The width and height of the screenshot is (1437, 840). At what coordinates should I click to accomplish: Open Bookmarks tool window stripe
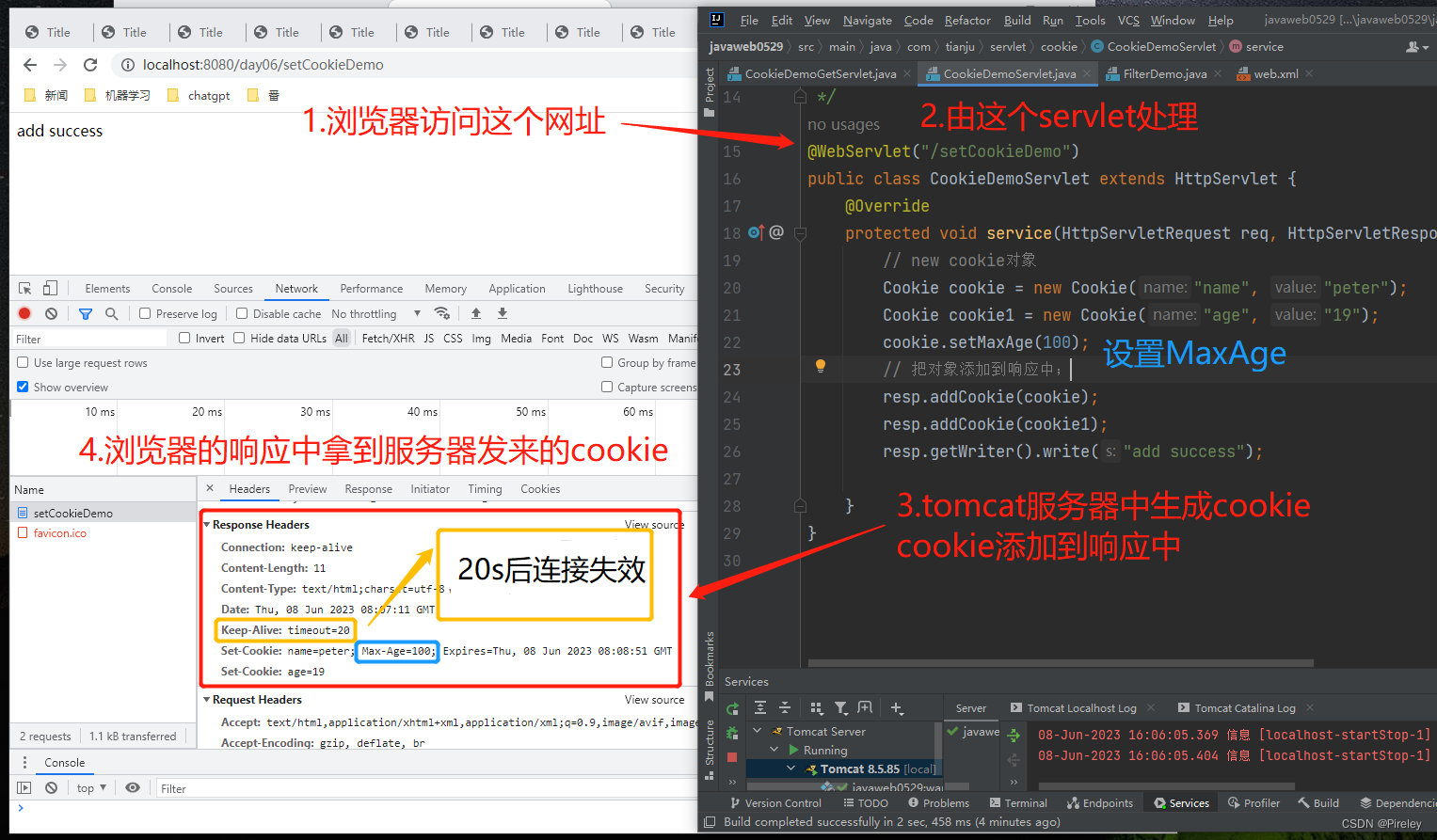(x=710, y=666)
